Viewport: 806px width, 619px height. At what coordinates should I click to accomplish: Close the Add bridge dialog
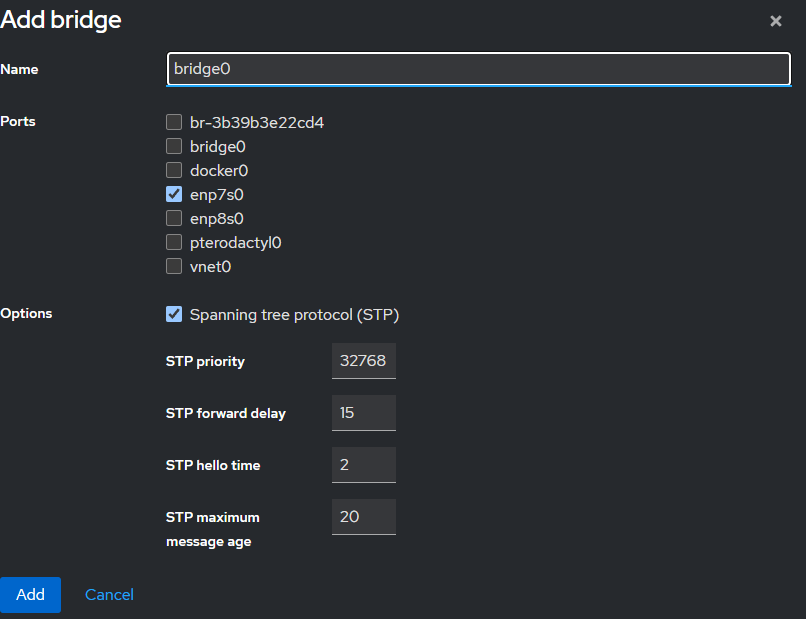(x=775, y=21)
